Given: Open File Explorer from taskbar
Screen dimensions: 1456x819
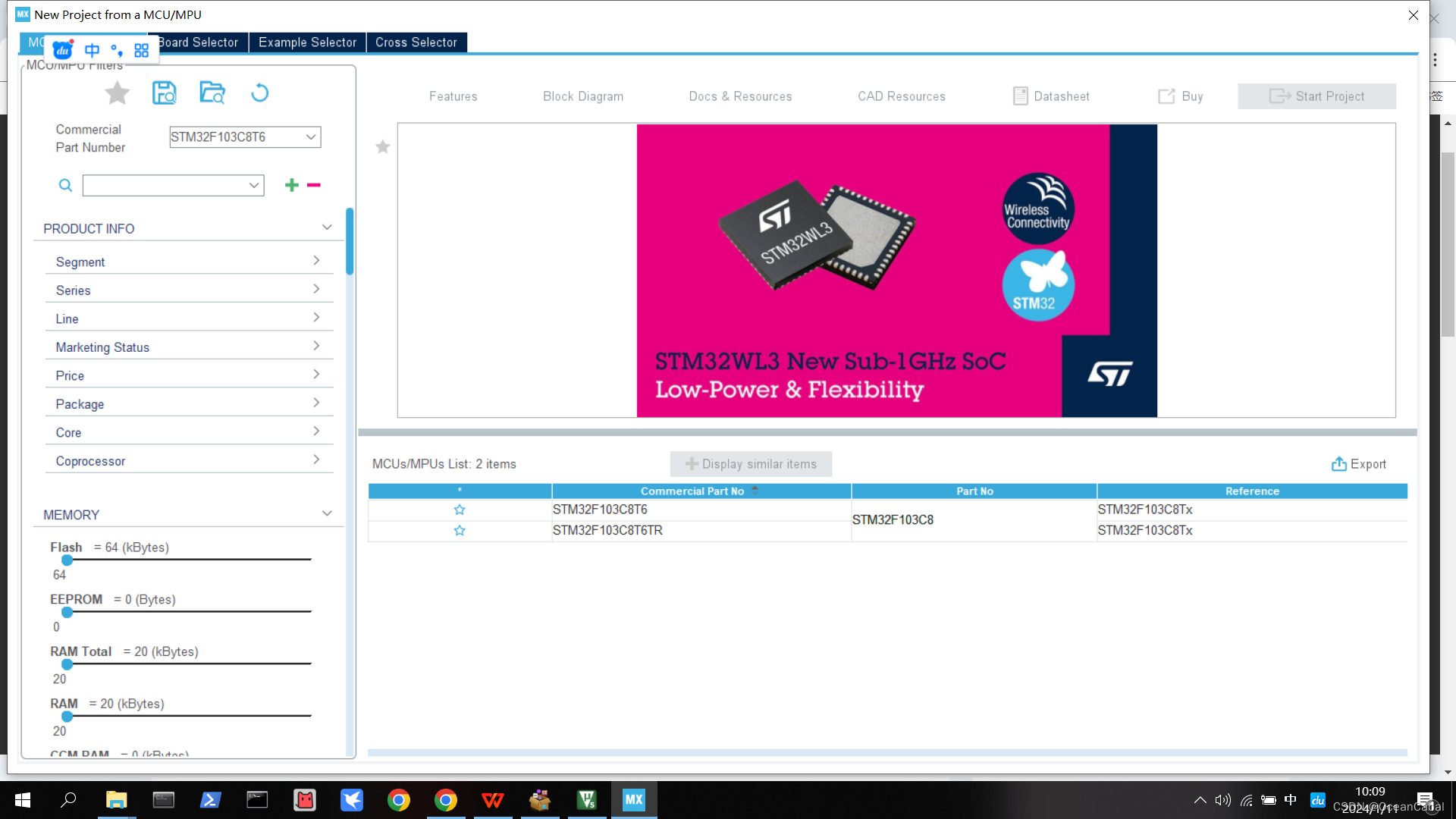Looking at the screenshot, I should pyautogui.click(x=116, y=800).
